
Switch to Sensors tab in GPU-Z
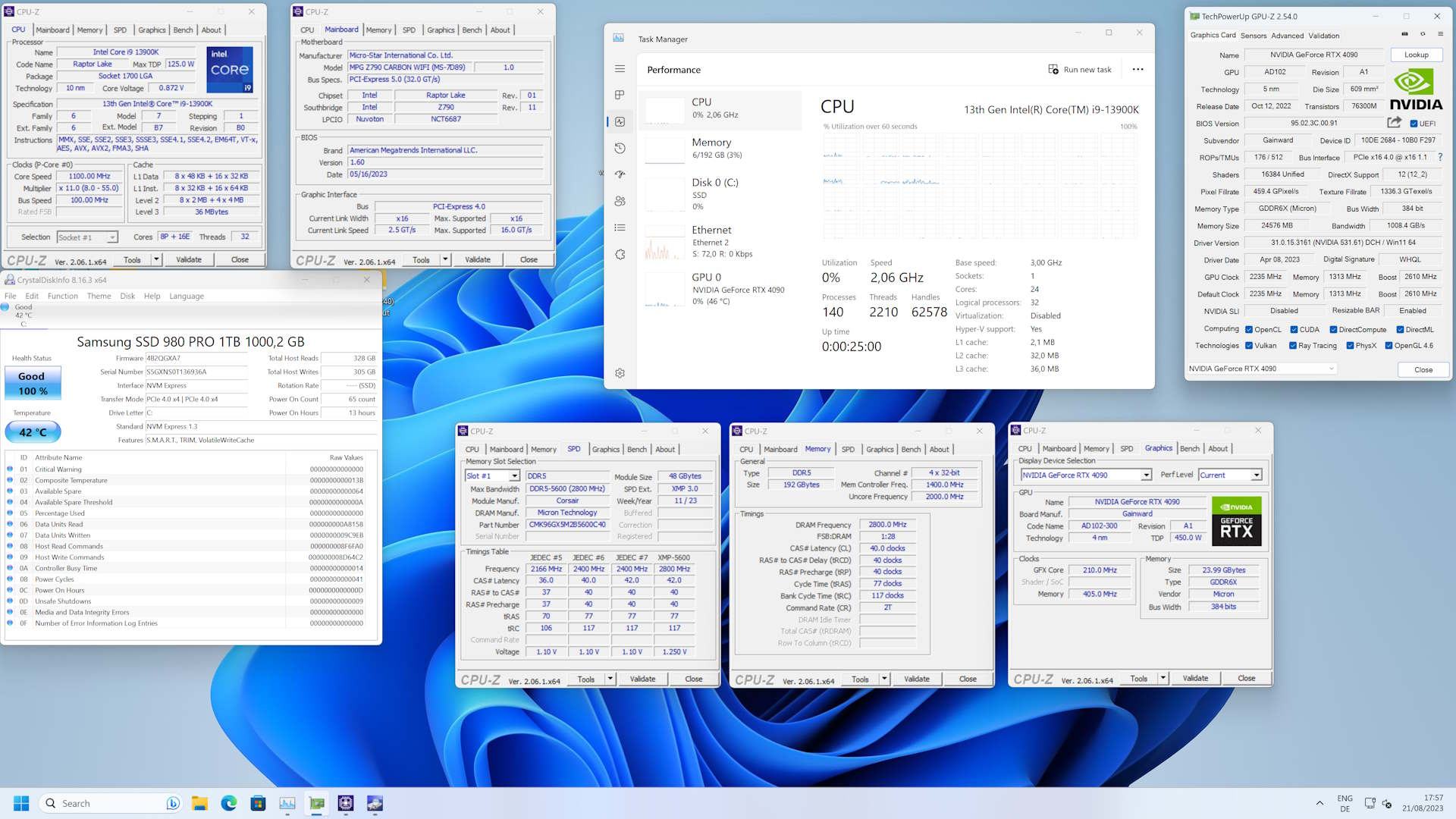click(x=1254, y=36)
